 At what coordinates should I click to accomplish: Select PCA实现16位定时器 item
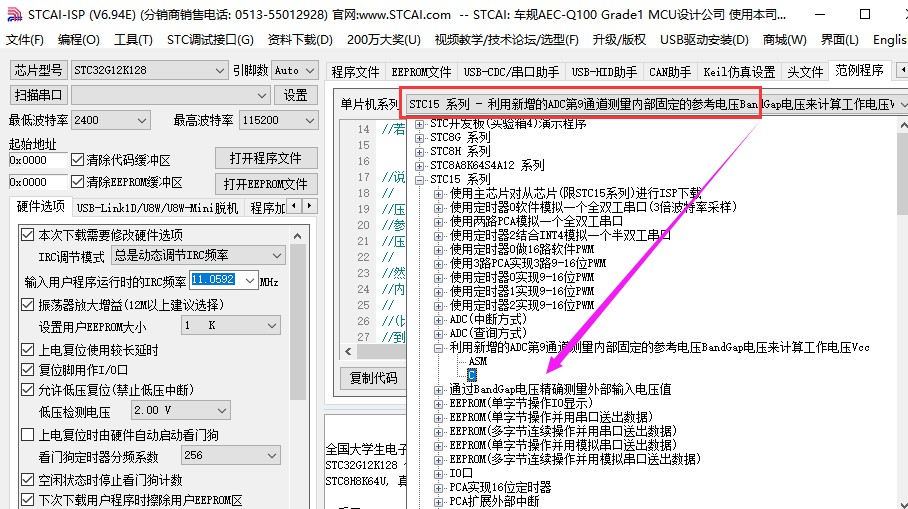(x=500, y=487)
